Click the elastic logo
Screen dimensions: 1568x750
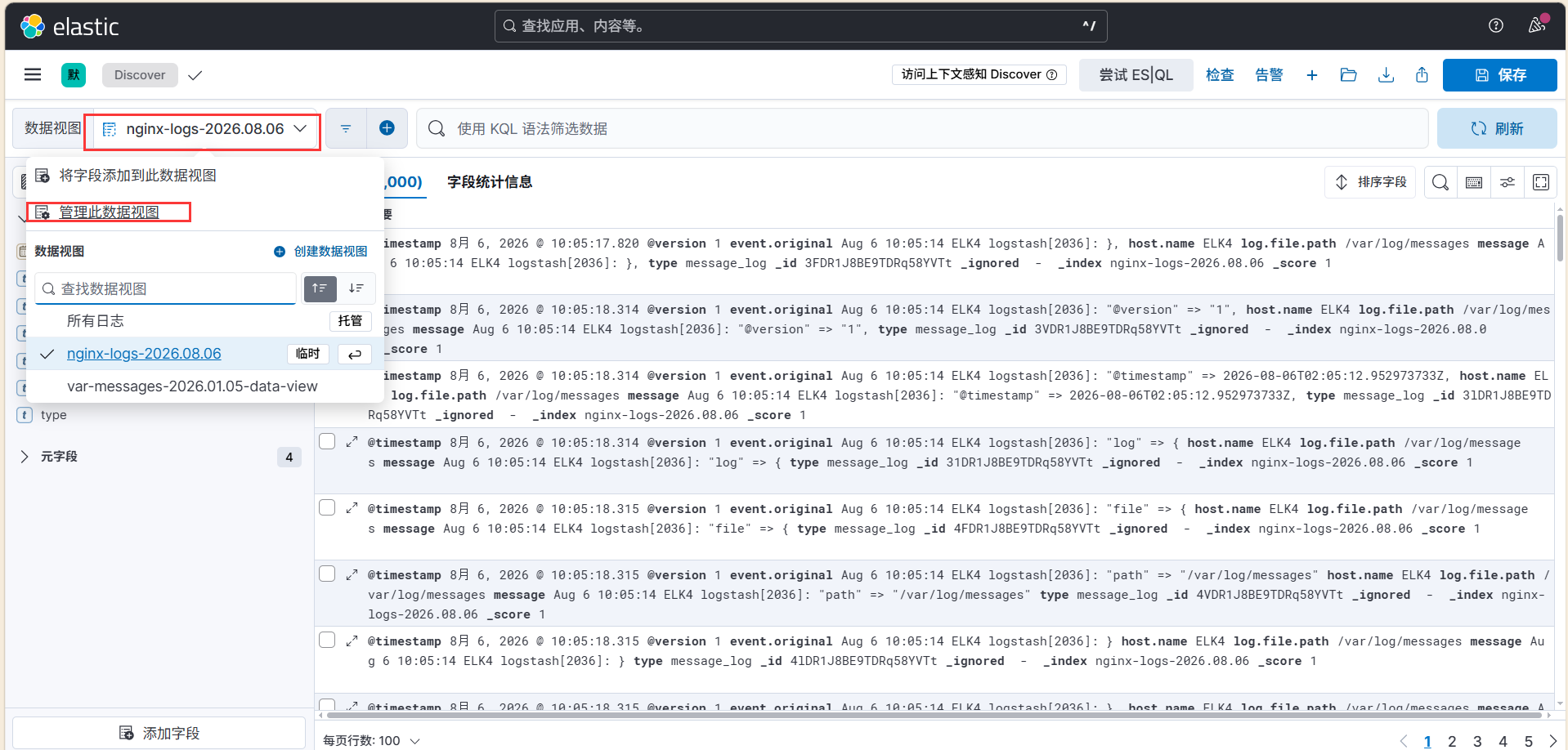click(69, 27)
